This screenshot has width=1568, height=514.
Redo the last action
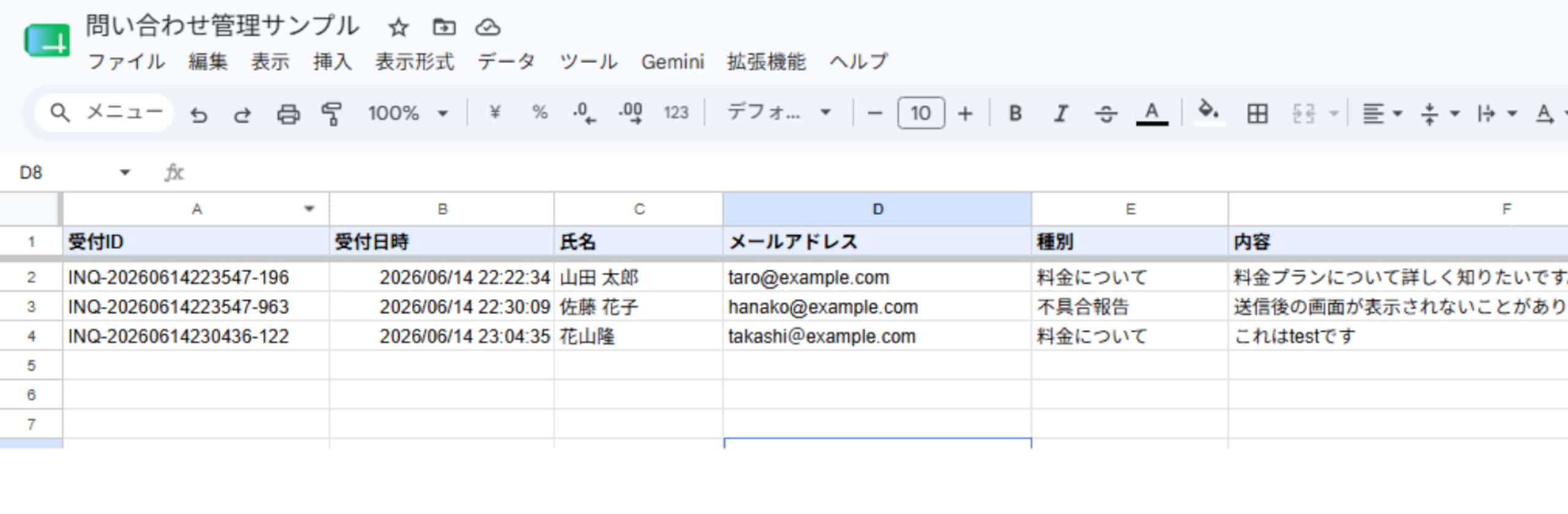pos(243,114)
